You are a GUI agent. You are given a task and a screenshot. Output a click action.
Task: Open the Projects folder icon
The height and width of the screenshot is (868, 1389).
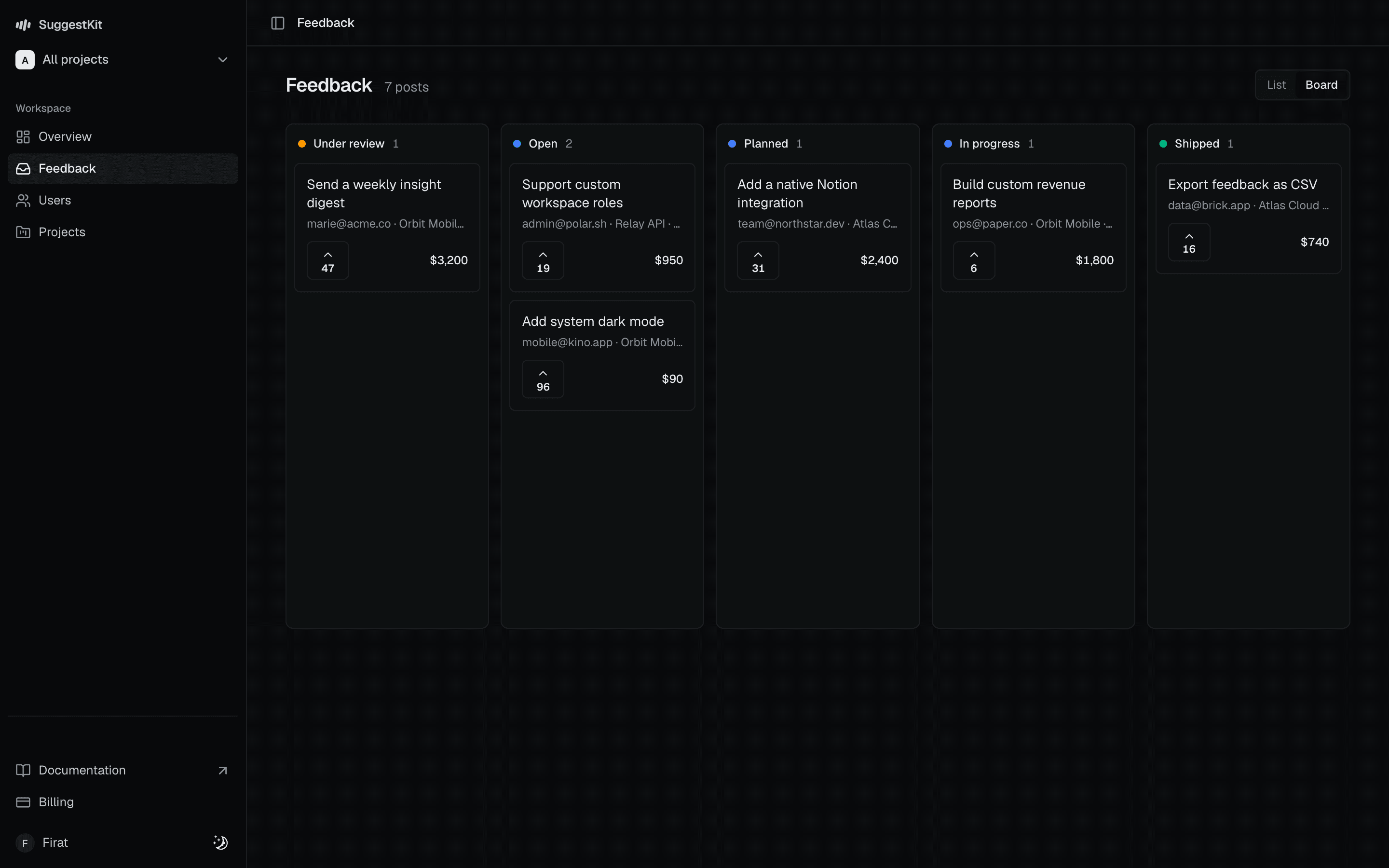coord(23,232)
